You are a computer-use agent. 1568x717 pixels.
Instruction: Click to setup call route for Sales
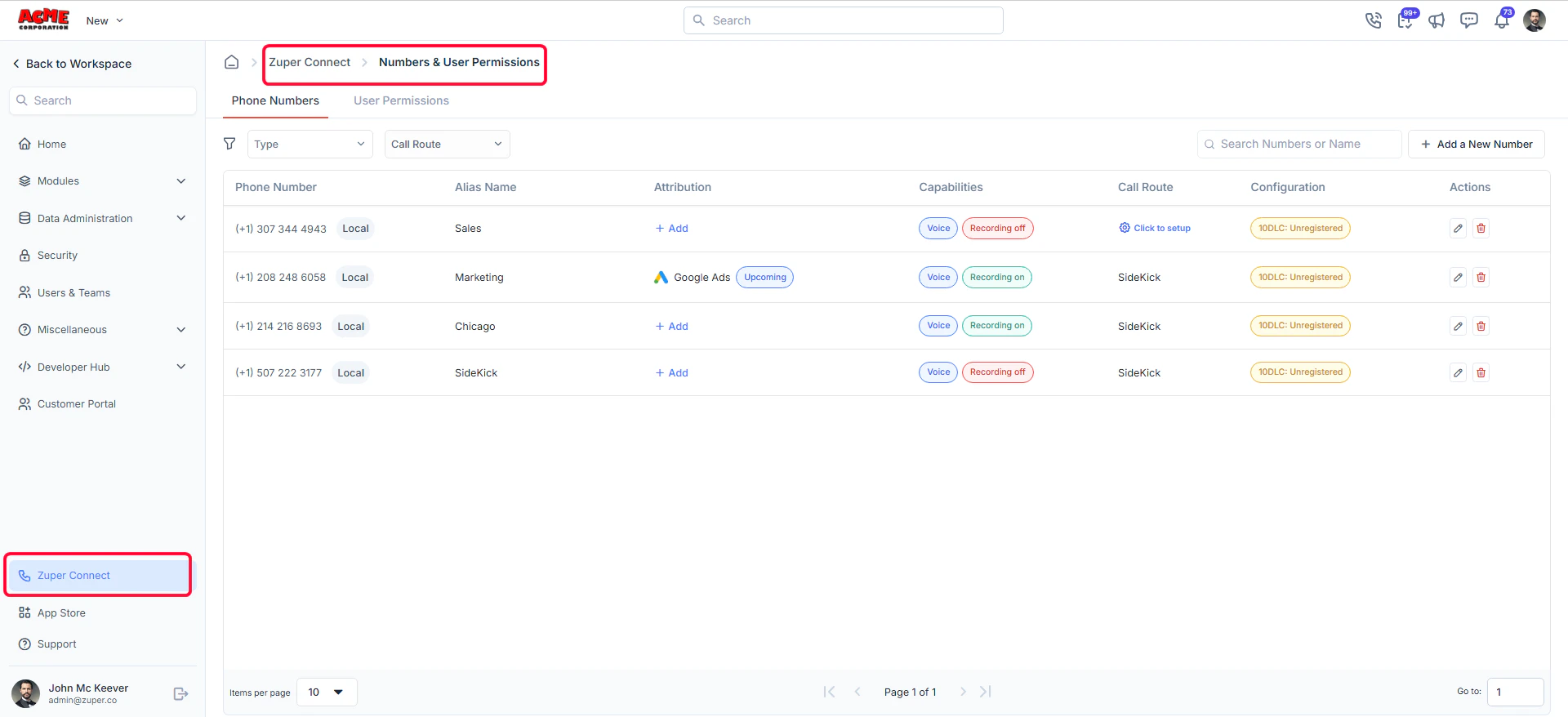pos(1155,229)
